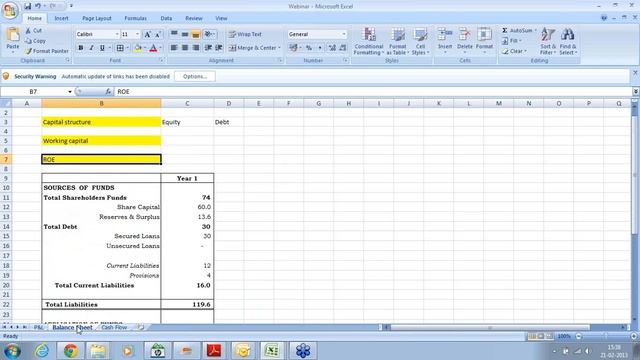The height and width of the screenshot is (360, 640).
Task: Open the Clear options
Action: (x=514, y=51)
